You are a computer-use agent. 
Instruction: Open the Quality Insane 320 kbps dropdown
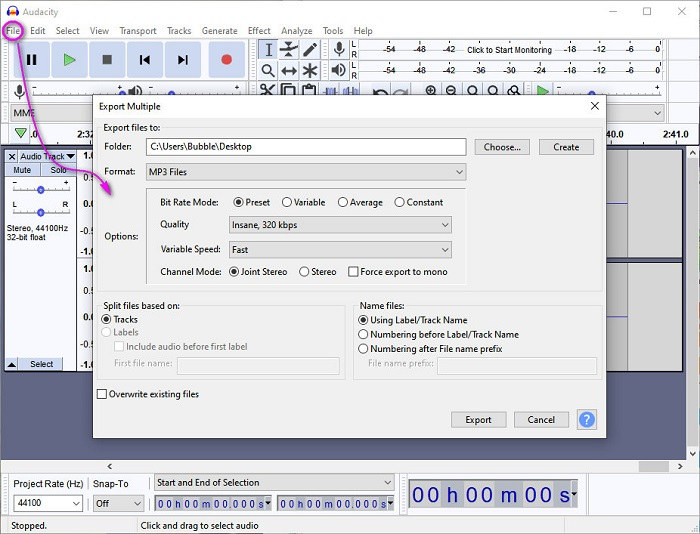click(x=340, y=225)
